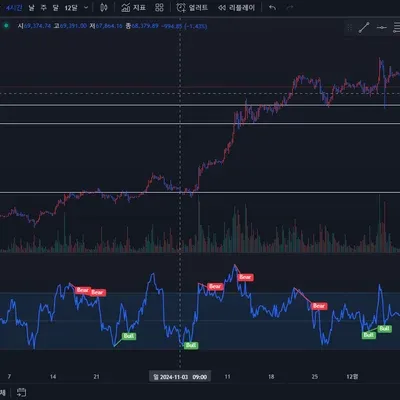Click the 21 date on the time axis
This screenshot has width=400, height=400.
pos(96,377)
